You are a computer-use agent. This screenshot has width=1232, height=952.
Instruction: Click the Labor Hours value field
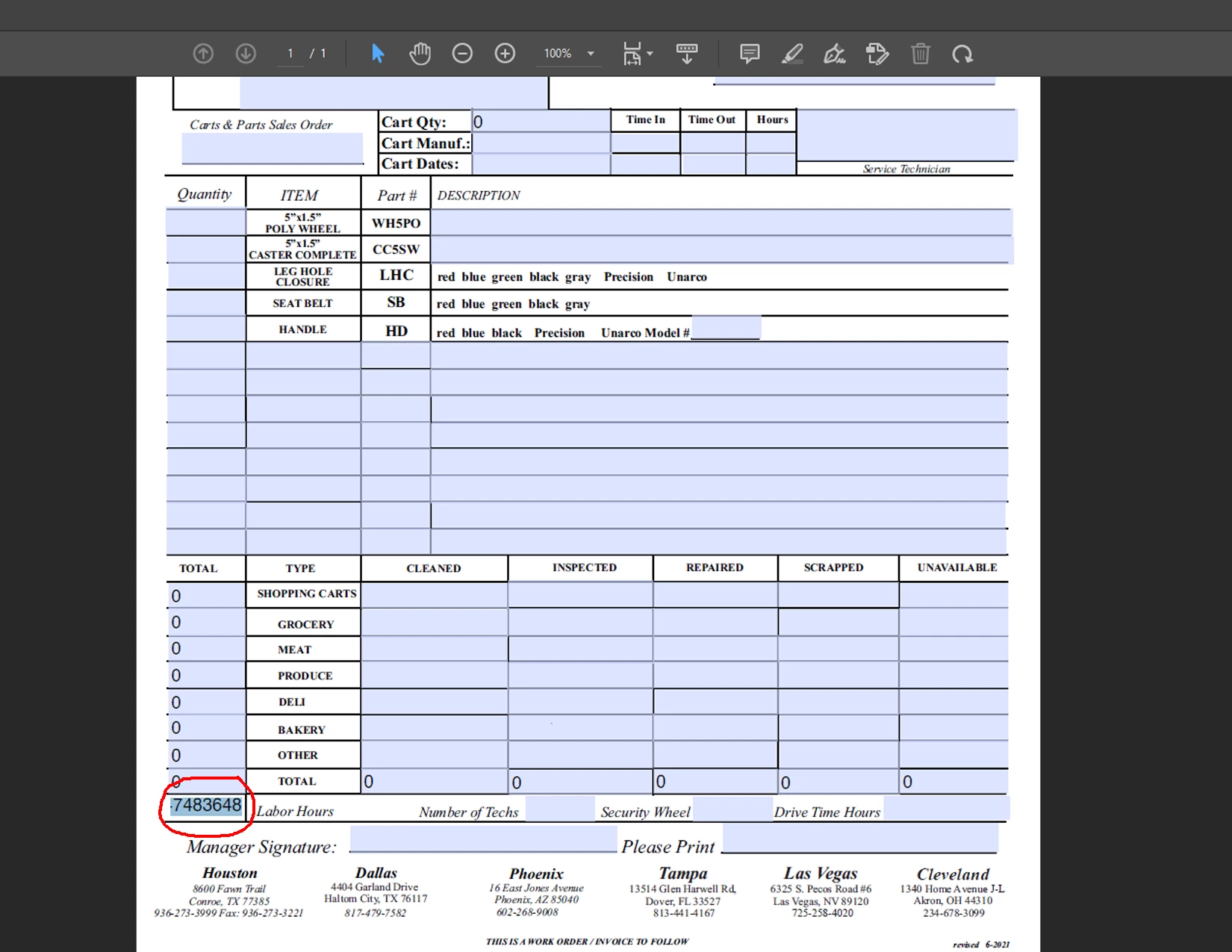(x=207, y=806)
